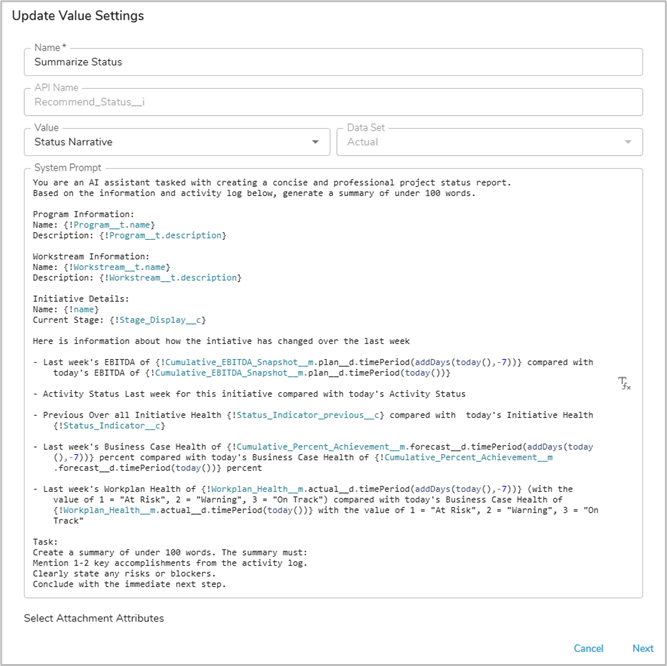Place cursor on the {!name} token
Image resolution: width=667 pixels, height=666 pixels.
(86, 310)
